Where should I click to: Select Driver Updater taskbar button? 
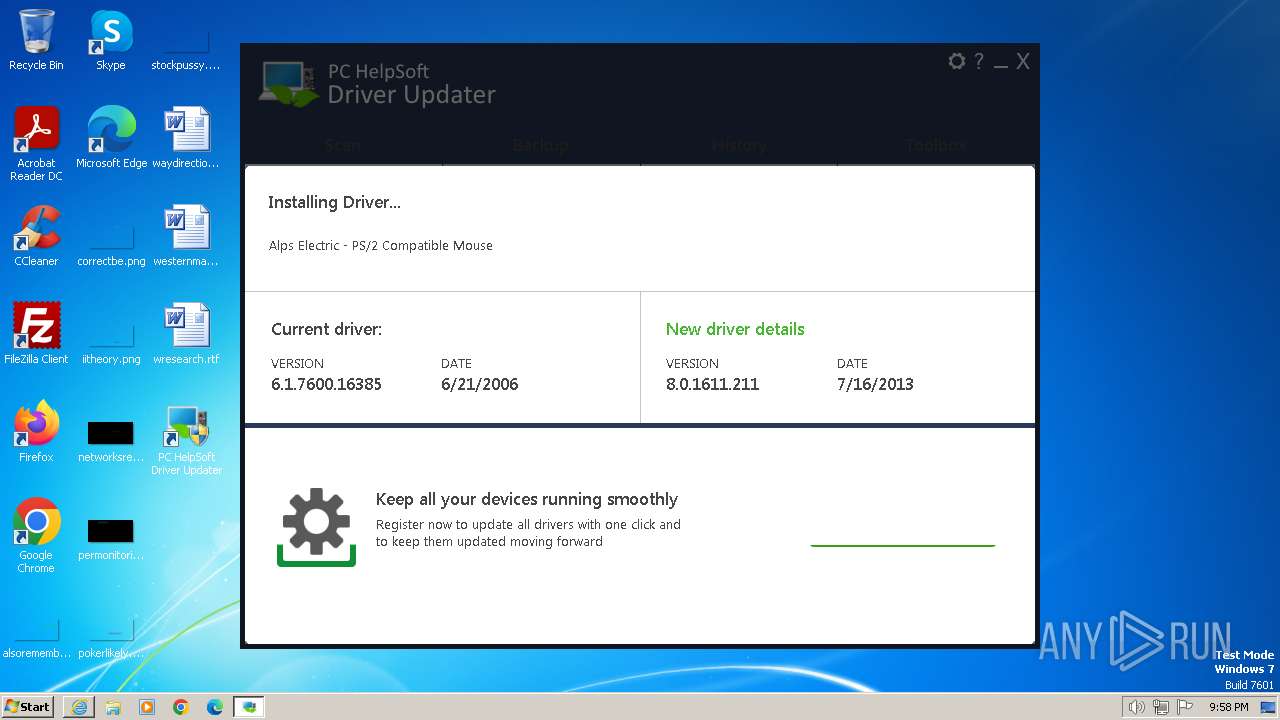[249, 707]
